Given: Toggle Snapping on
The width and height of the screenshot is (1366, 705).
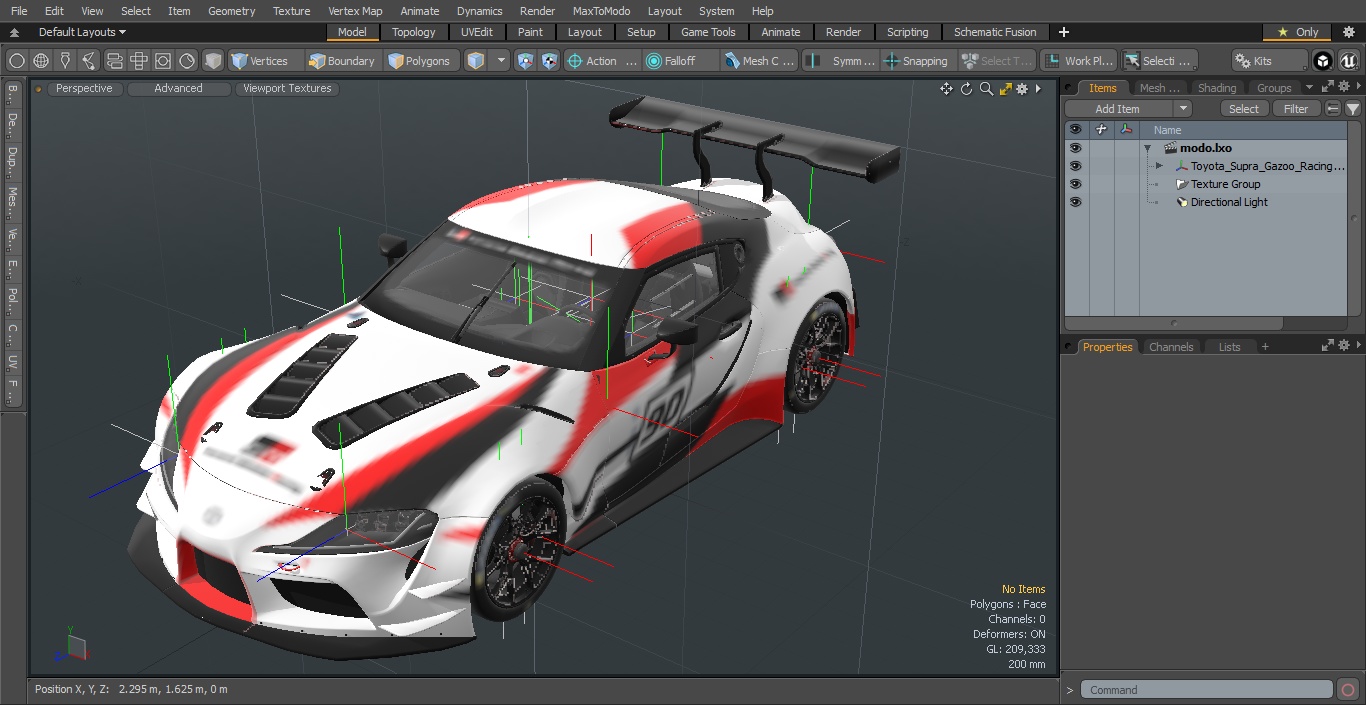Looking at the screenshot, I should click(x=917, y=61).
